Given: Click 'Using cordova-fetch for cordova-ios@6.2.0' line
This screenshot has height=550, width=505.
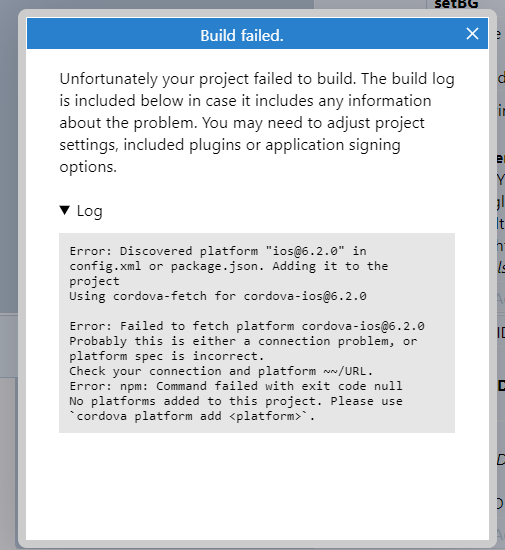Looking at the screenshot, I should pyautogui.click(x=218, y=296).
